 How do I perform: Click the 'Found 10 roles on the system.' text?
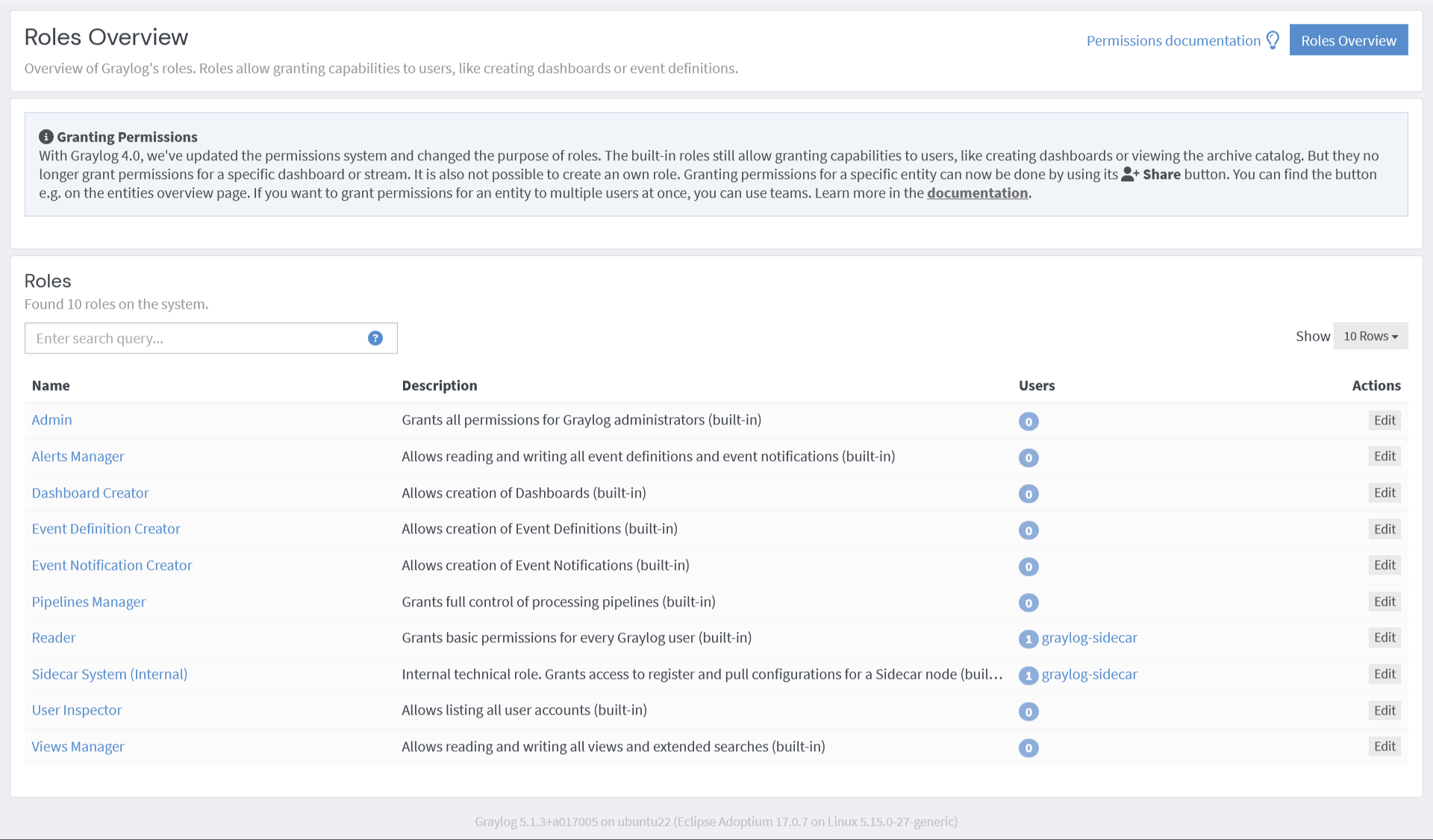click(116, 304)
